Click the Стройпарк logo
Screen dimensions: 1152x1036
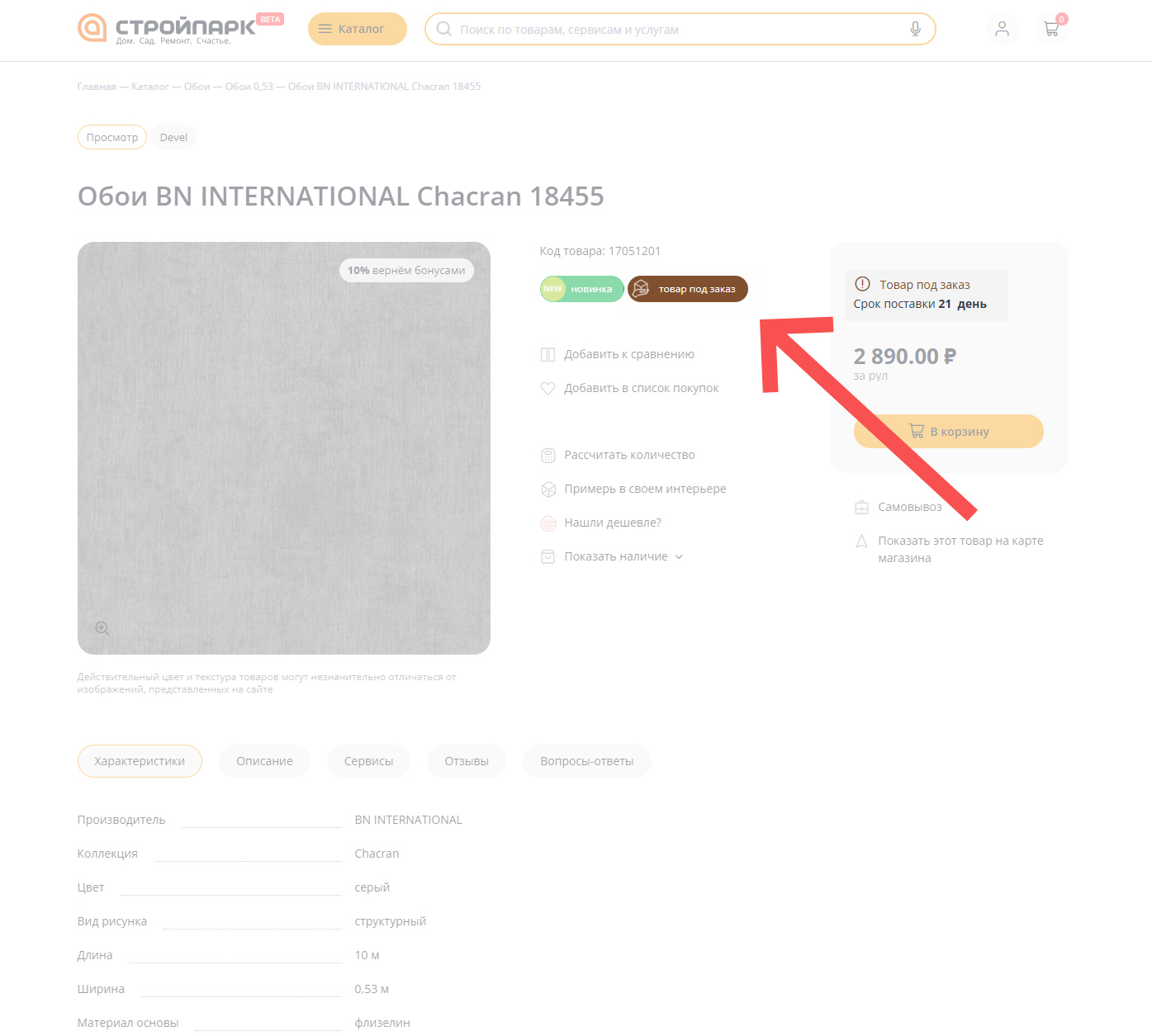165,28
